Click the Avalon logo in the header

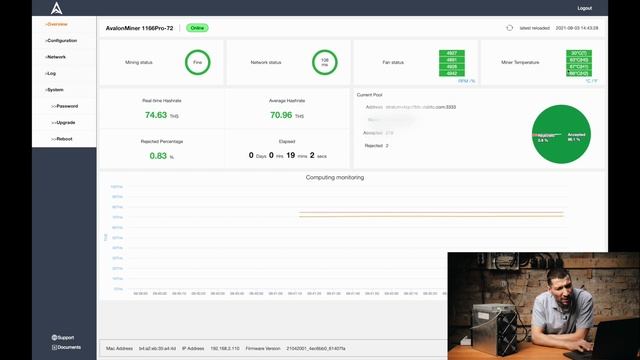[x=57, y=8]
